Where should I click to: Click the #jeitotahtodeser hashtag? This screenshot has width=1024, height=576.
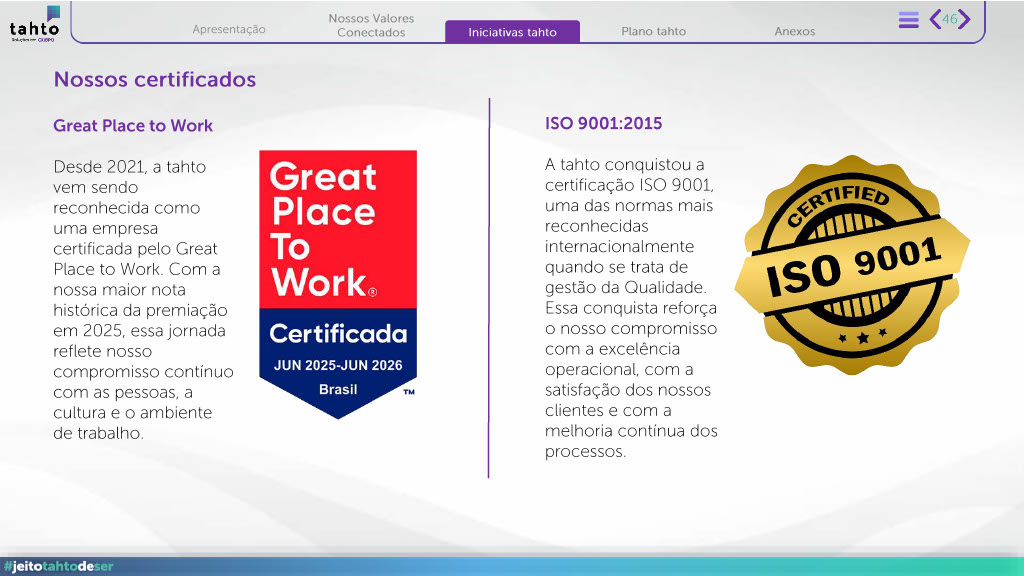pos(59,566)
